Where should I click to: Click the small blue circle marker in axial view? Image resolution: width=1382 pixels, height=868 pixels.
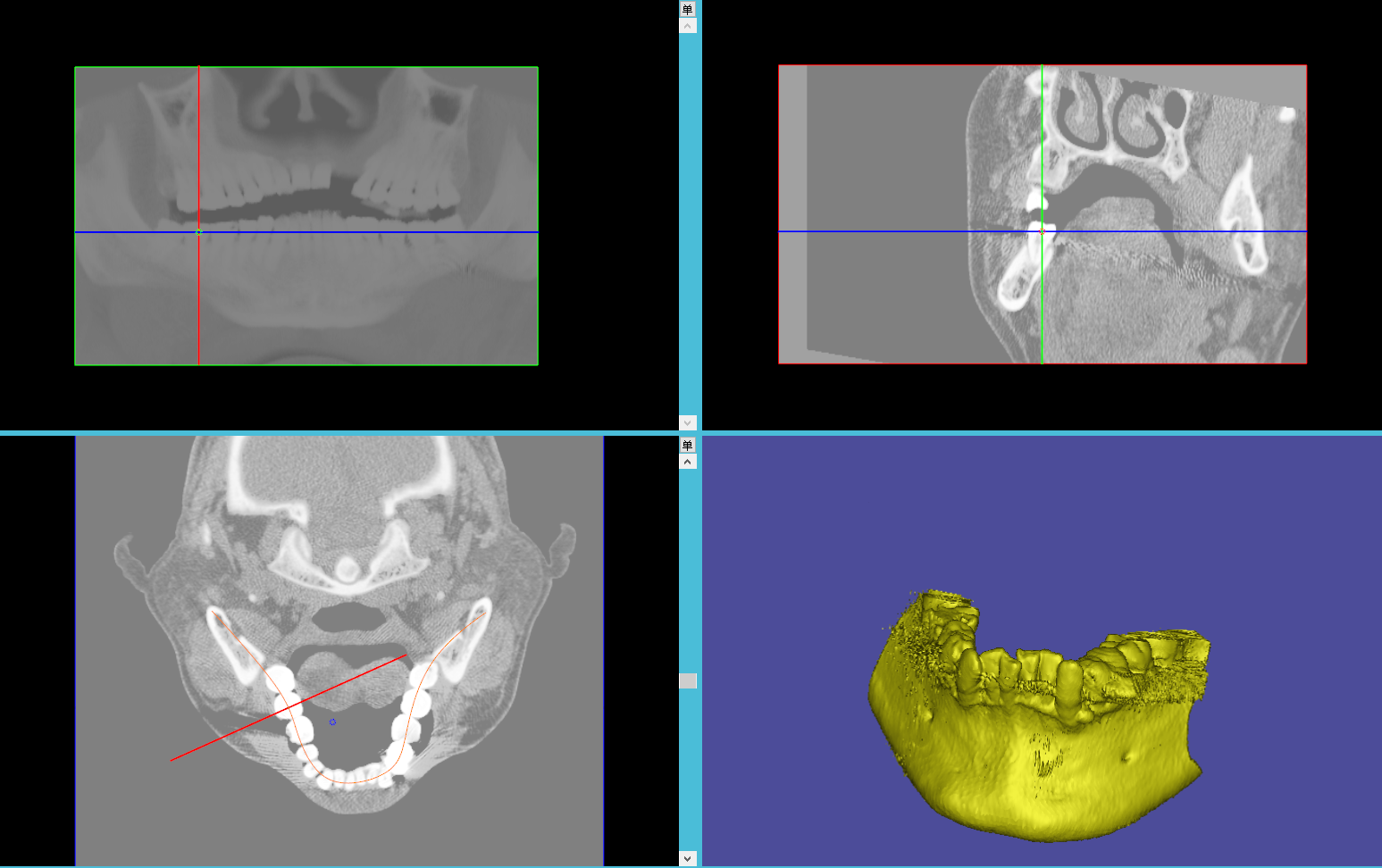tap(332, 722)
